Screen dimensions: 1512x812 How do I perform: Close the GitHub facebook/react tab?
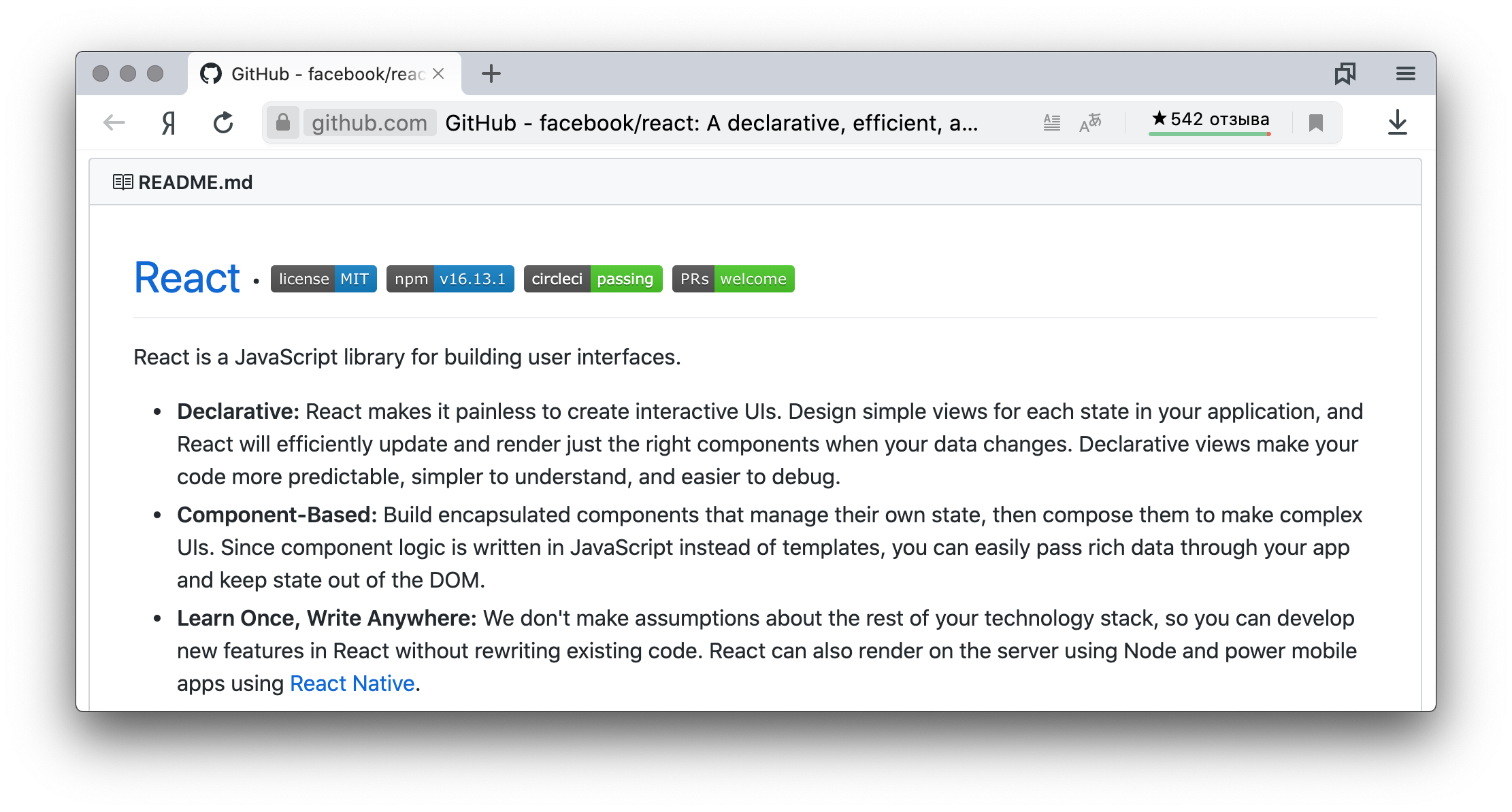click(x=438, y=73)
